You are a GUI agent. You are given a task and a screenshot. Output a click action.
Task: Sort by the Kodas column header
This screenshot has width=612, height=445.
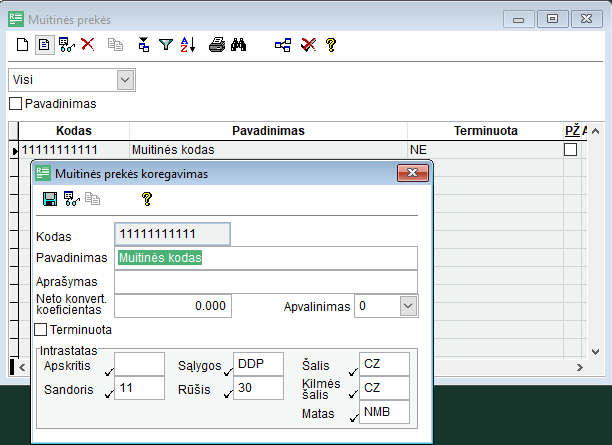[74, 131]
